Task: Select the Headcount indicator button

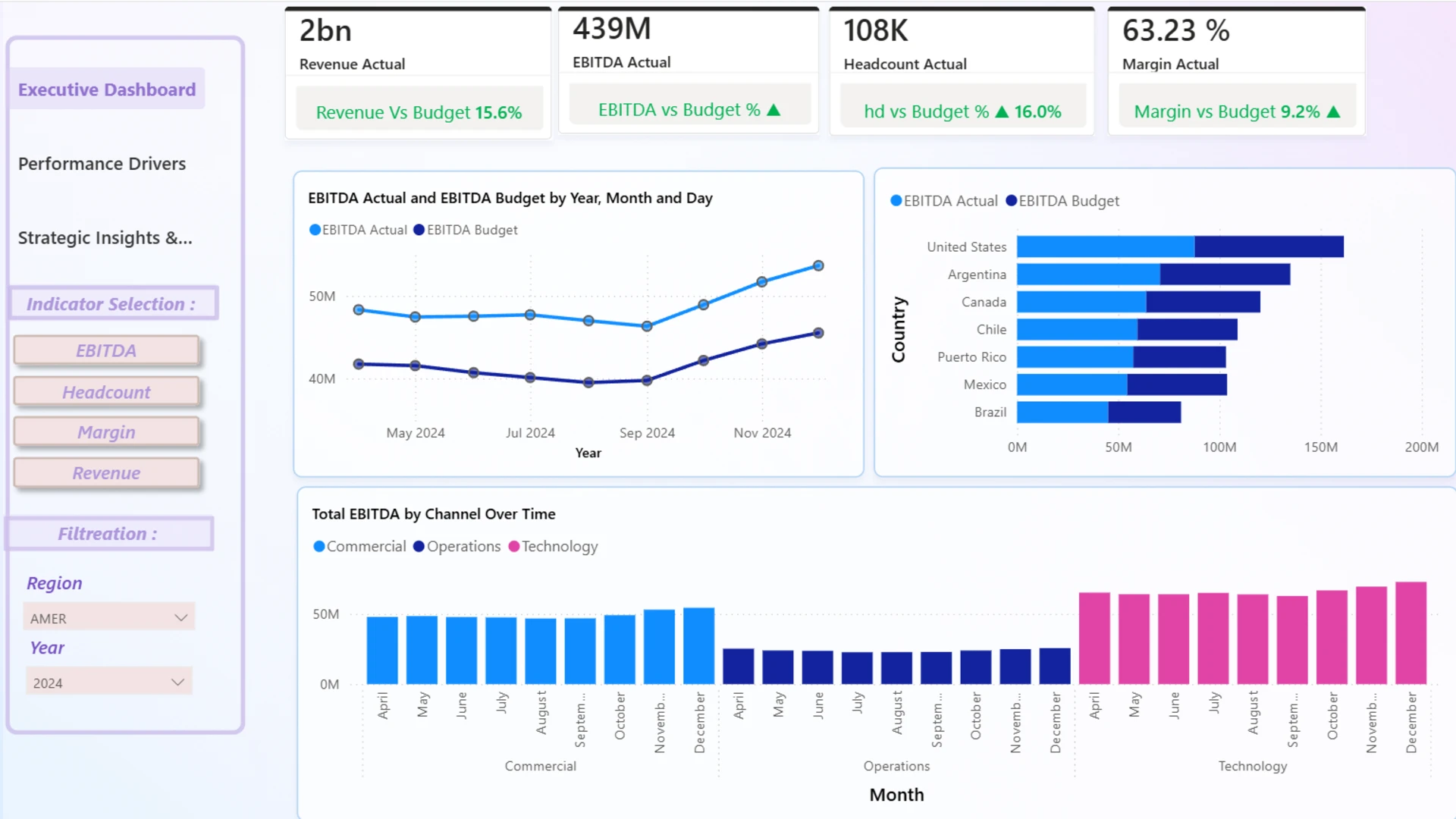Action: [106, 392]
